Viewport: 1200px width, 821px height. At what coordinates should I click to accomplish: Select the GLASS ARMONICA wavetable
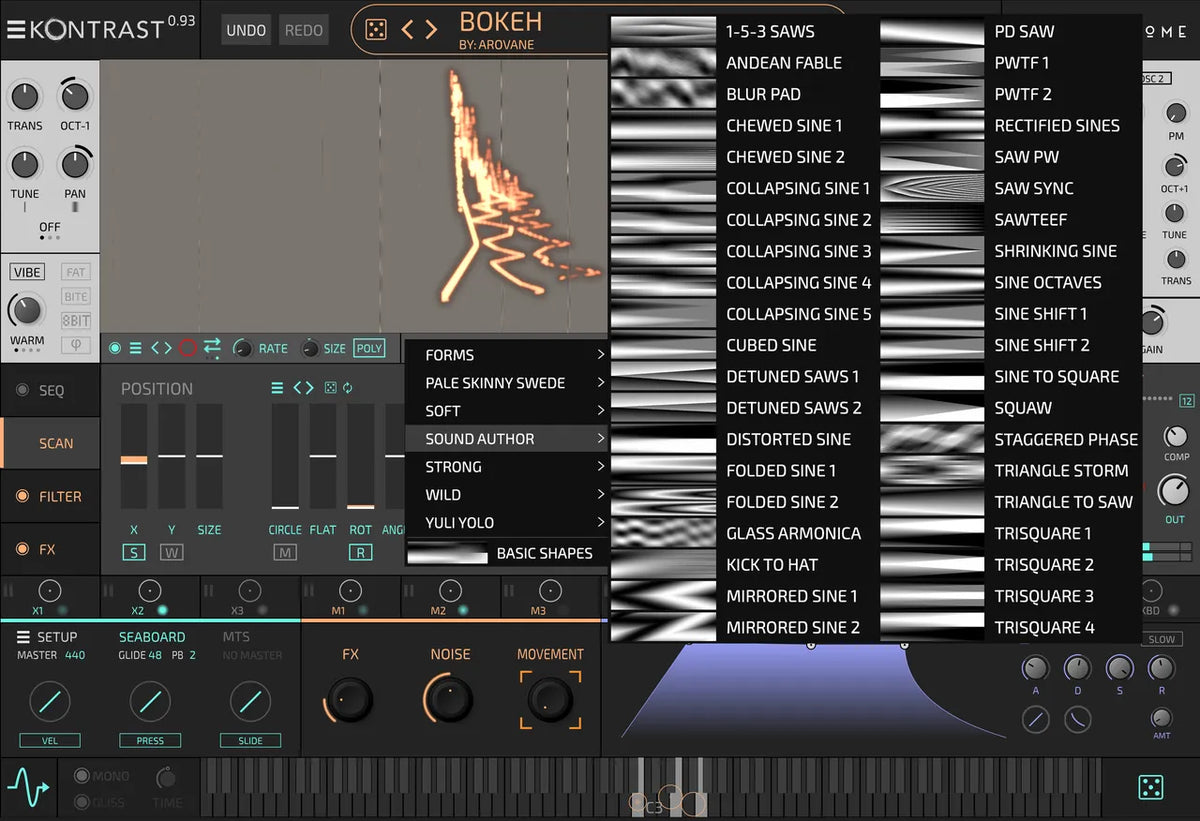coord(793,533)
